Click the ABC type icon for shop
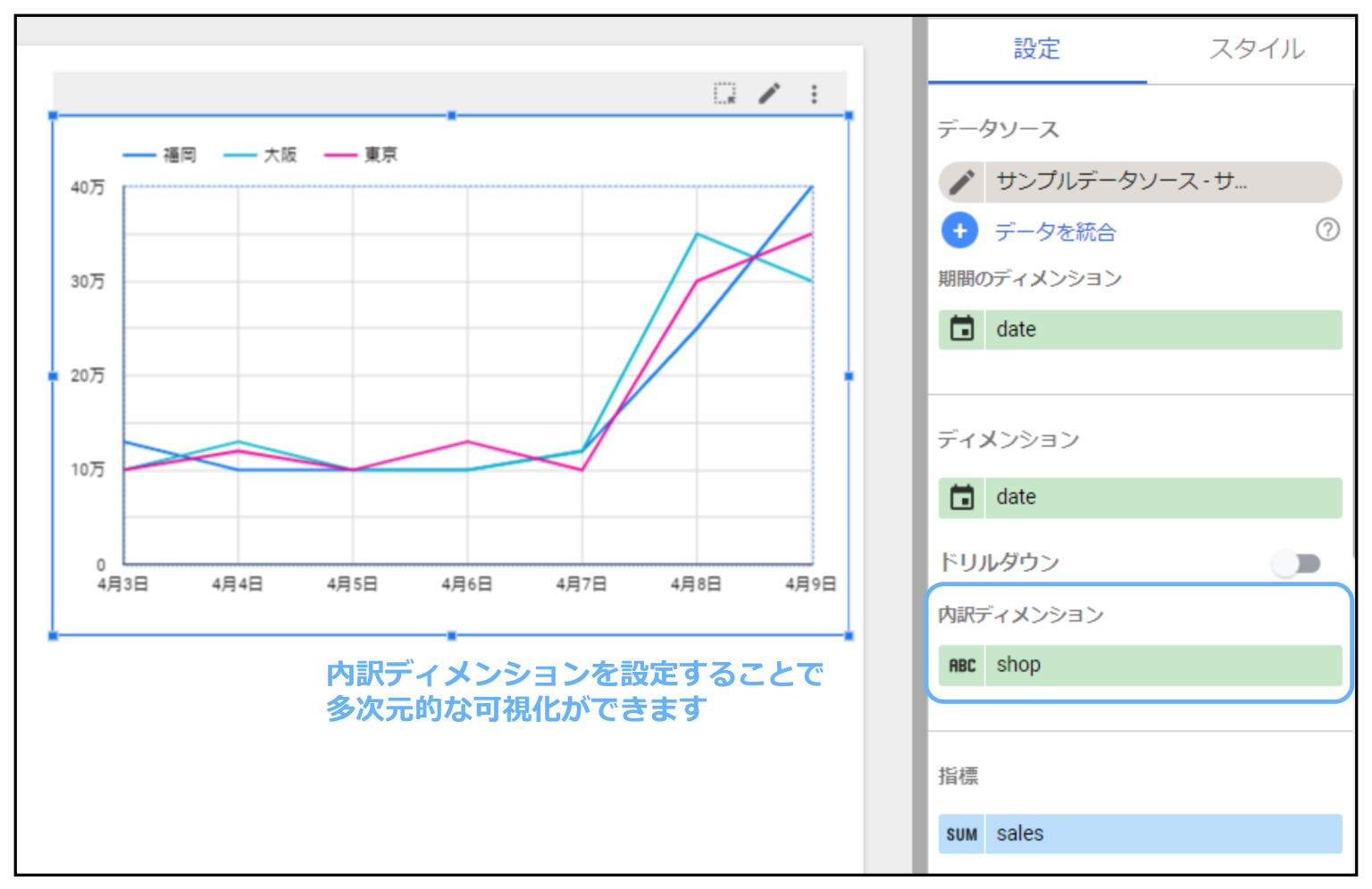Image resolution: width=1372 pixels, height=889 pixels. click(962, 666)
